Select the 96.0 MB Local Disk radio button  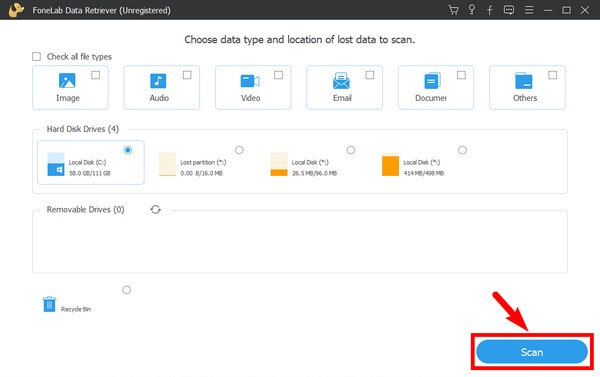coord(351,150)
